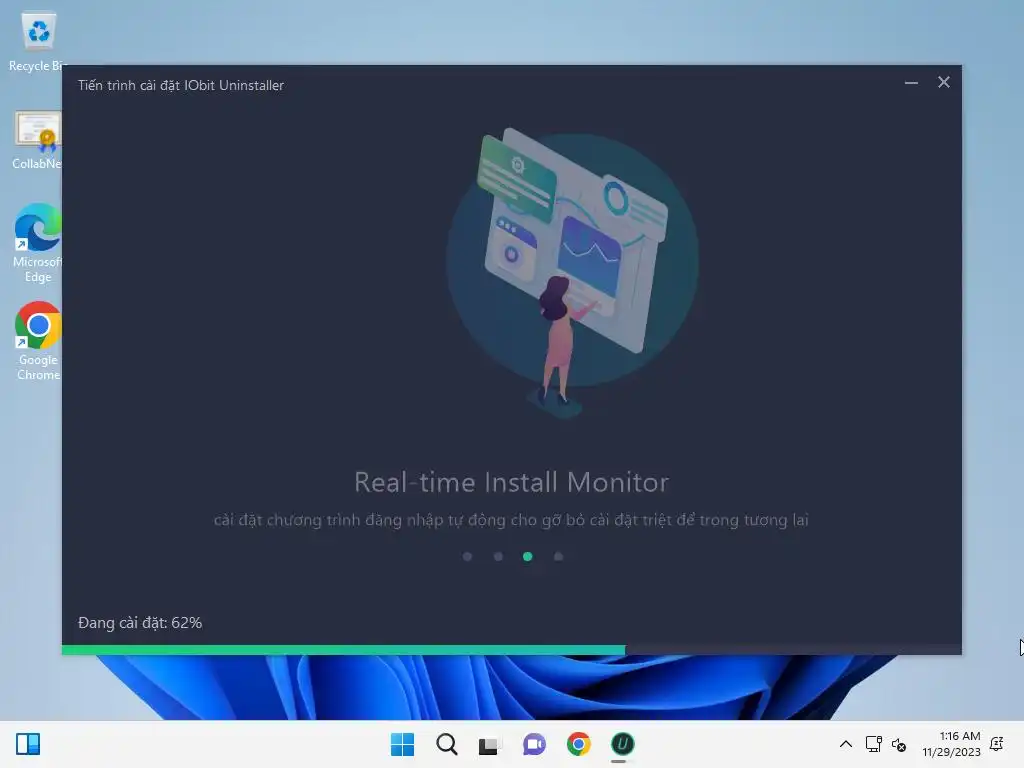Viewport: 1024px width, 768px height.
Task: Launch Google Chrome from the desktop
Action: coord(37,341)
